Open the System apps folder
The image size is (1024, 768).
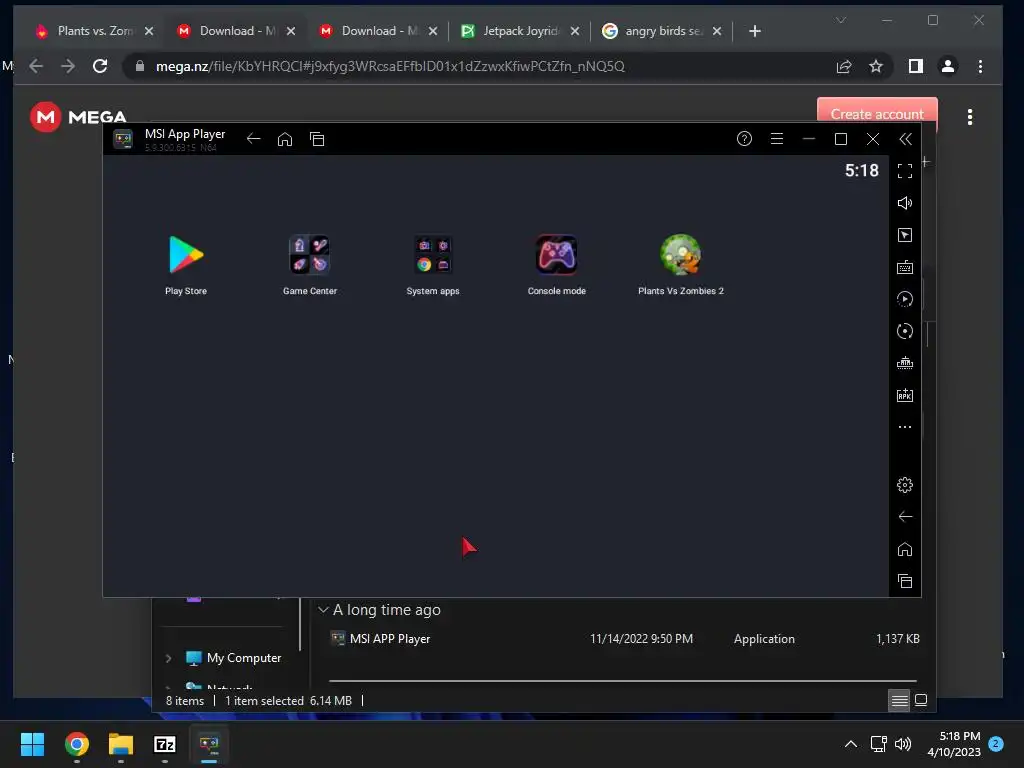click(x=433, y=264)
